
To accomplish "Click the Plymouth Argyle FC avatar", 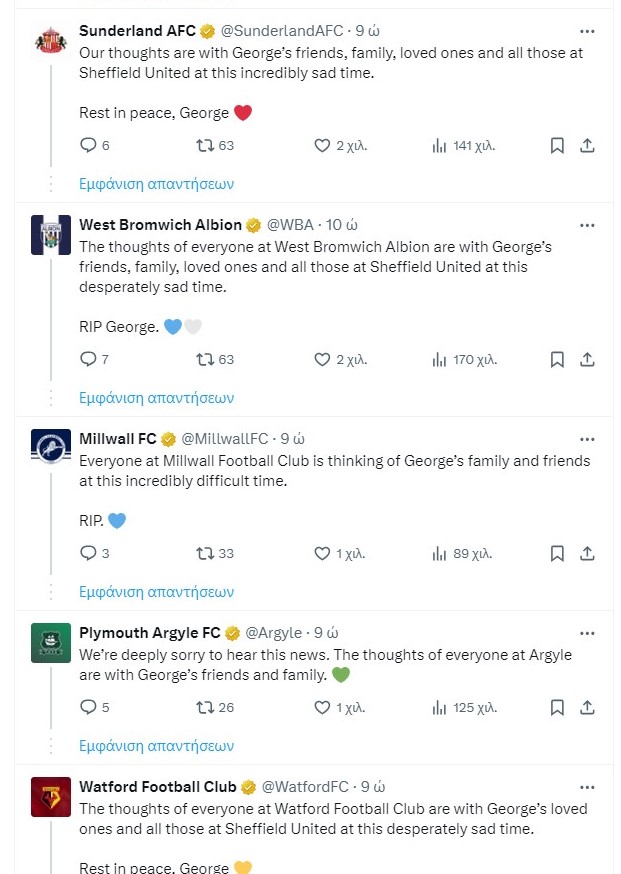I will pos(51,643).
